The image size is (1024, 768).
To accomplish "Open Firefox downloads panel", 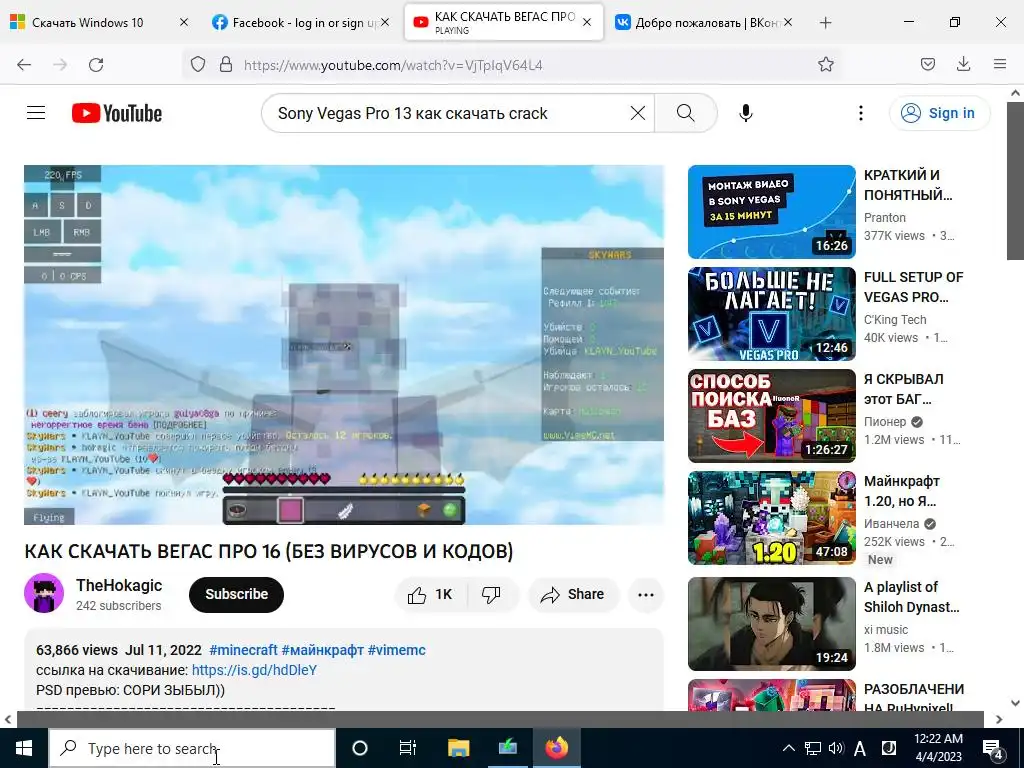I will coord(963,64).
